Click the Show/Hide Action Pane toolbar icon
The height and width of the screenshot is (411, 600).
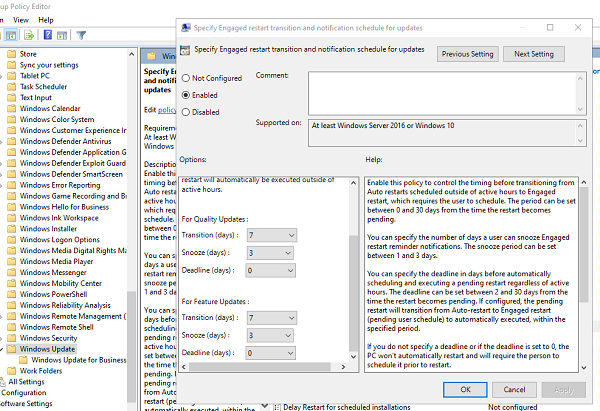pyautogui.click(x=62, y=35)
